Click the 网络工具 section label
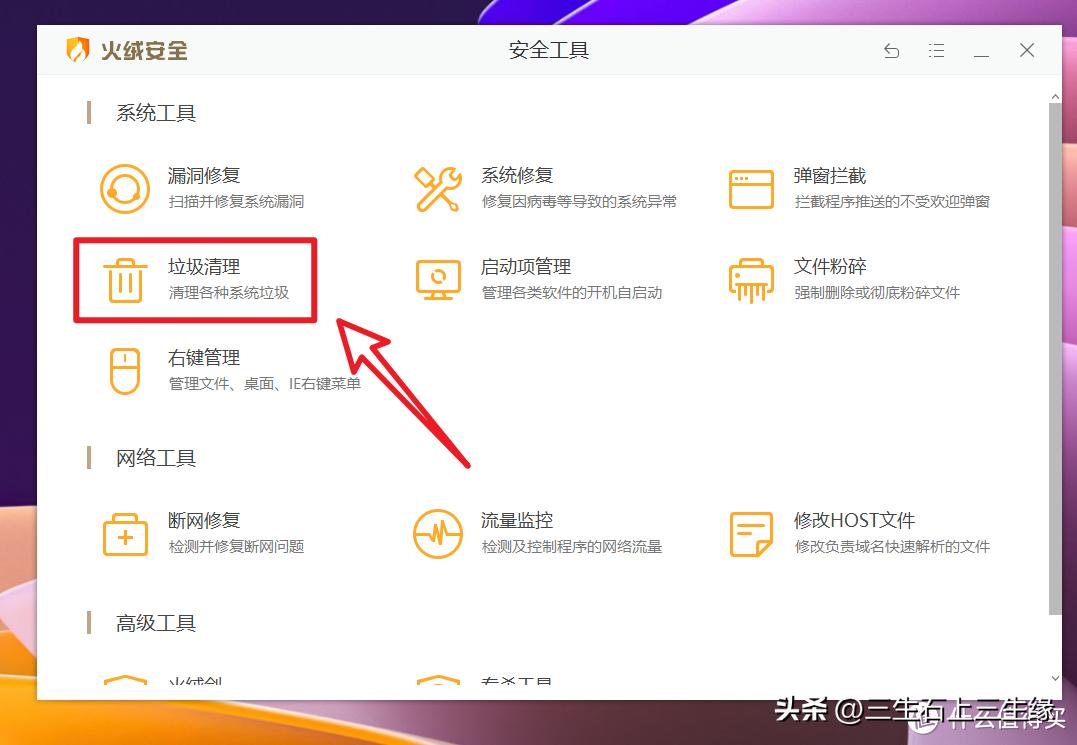The image size is (1077, 745). point(154,458)
